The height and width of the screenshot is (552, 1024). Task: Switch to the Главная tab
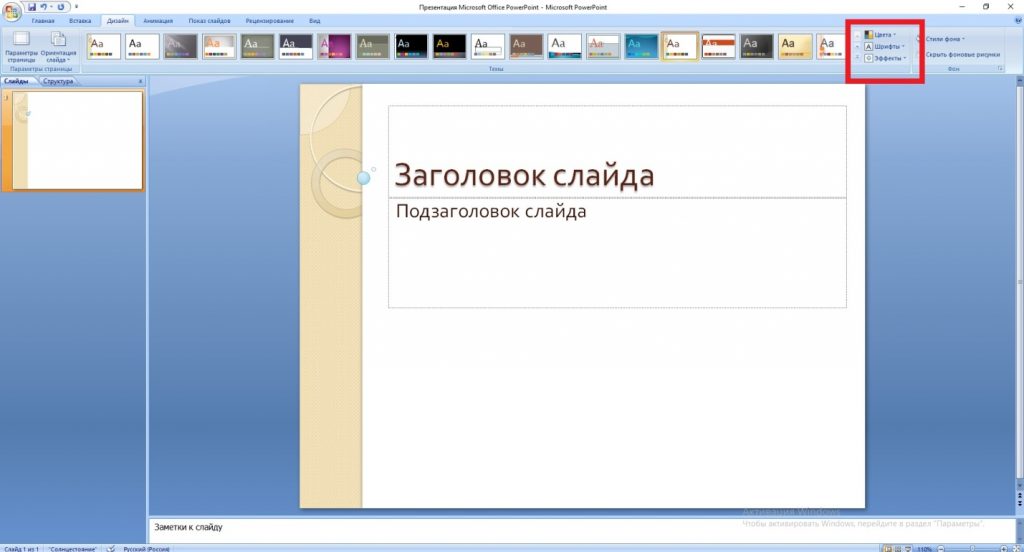[43, 21]
